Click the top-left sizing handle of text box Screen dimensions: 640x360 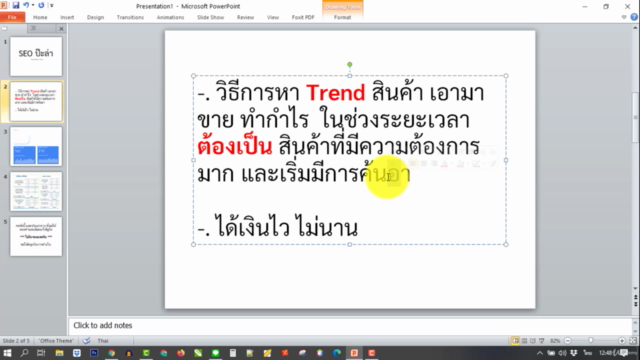pyautogui.click(x=193, y=76)
